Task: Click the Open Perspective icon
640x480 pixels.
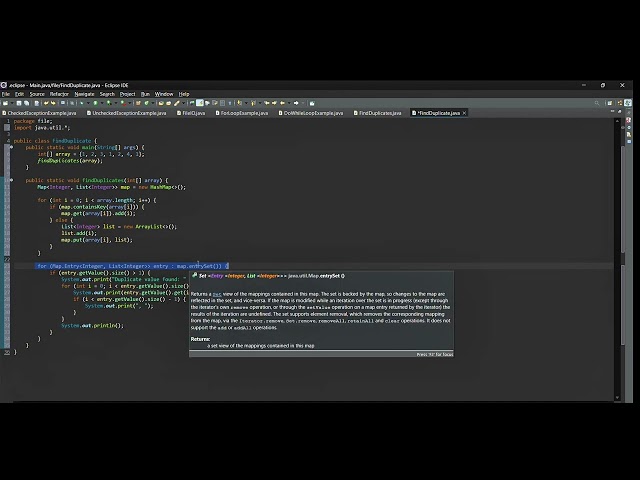Action: pyautogui.click(x=610, y=103)
